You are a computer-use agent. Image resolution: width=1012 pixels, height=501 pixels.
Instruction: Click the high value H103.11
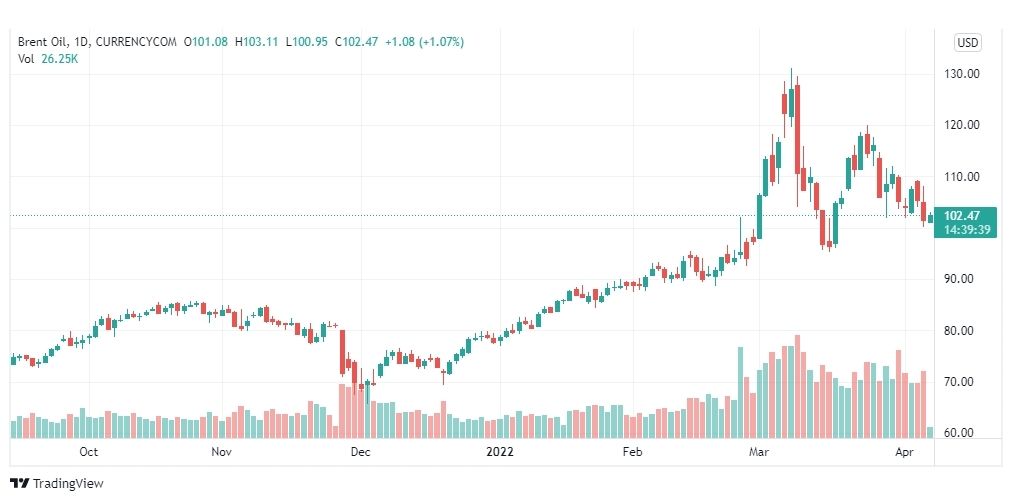tap(256, 42)
